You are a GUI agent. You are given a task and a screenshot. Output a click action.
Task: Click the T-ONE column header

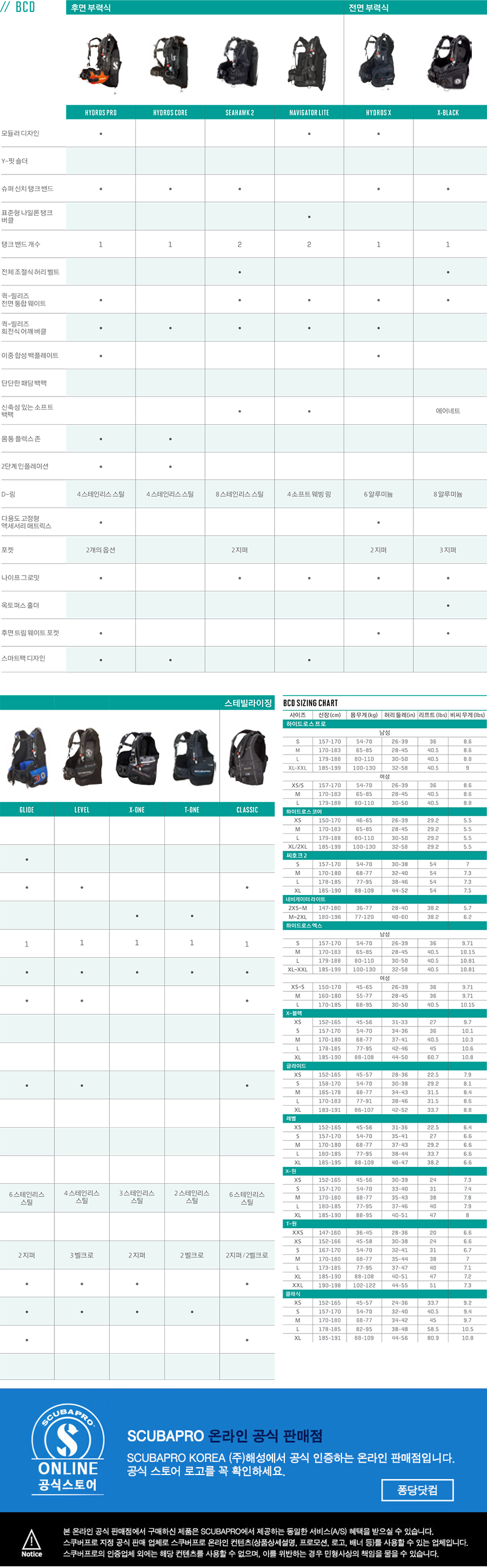coord(192,809)
